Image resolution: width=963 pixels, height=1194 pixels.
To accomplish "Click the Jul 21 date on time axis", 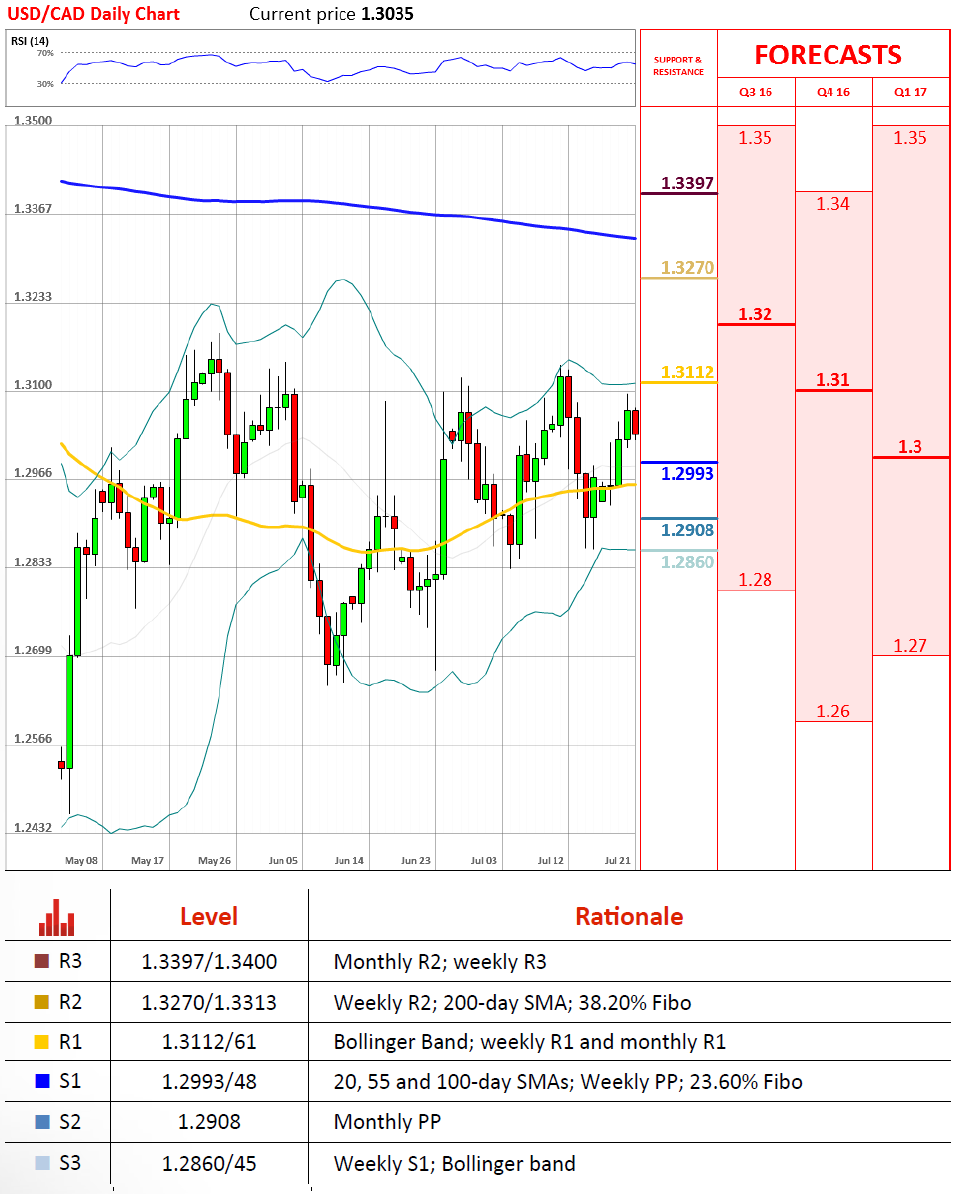I will [617, 860].
